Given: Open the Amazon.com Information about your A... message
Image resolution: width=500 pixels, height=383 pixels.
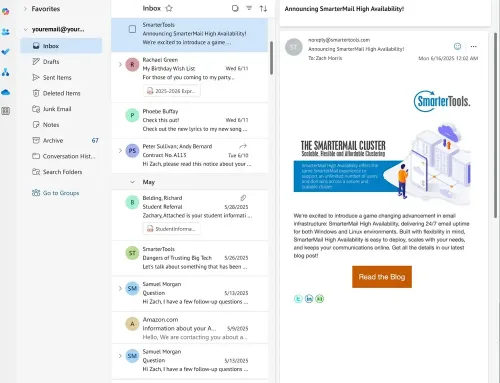Looking at the screenshot, I should pos(190,328).
